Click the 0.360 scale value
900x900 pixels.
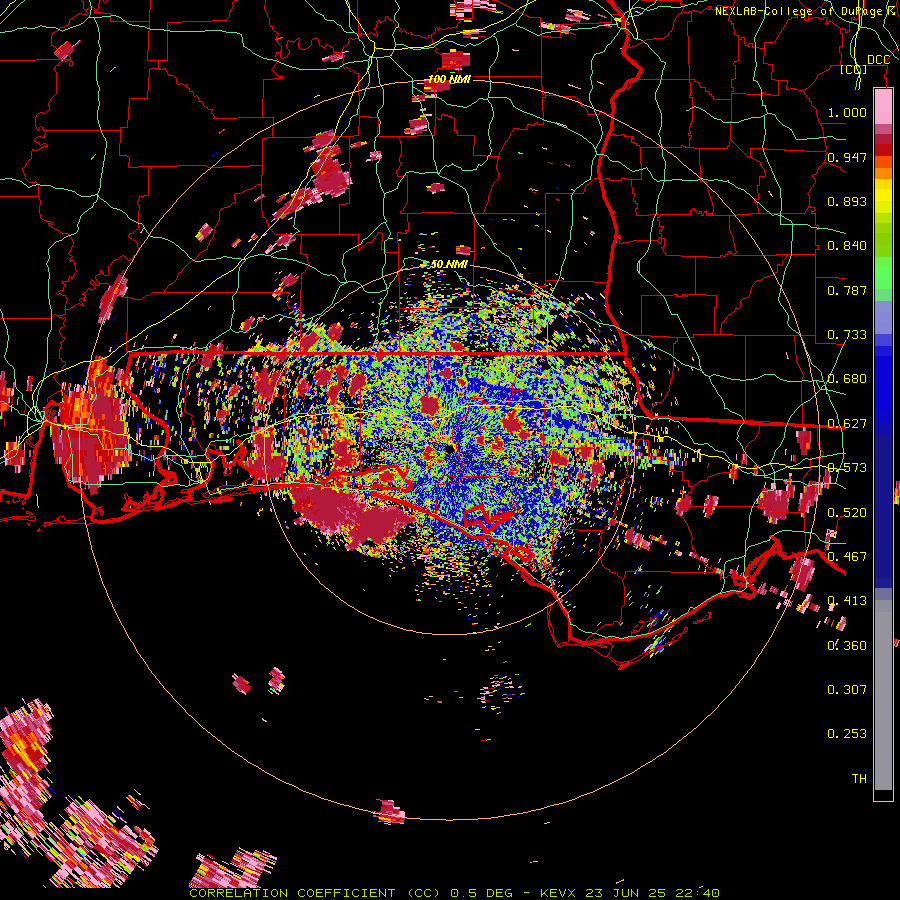click(x=847, y=646)
